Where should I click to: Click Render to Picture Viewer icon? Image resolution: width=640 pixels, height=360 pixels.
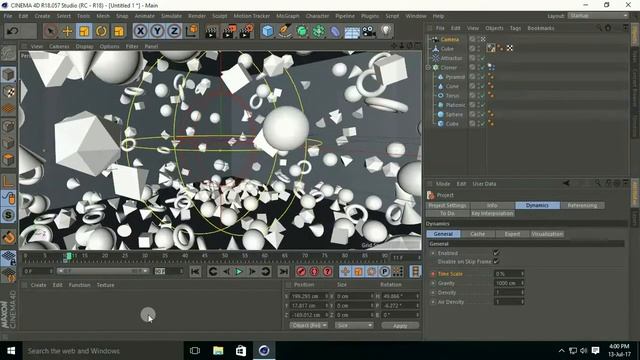pos(229,31)
